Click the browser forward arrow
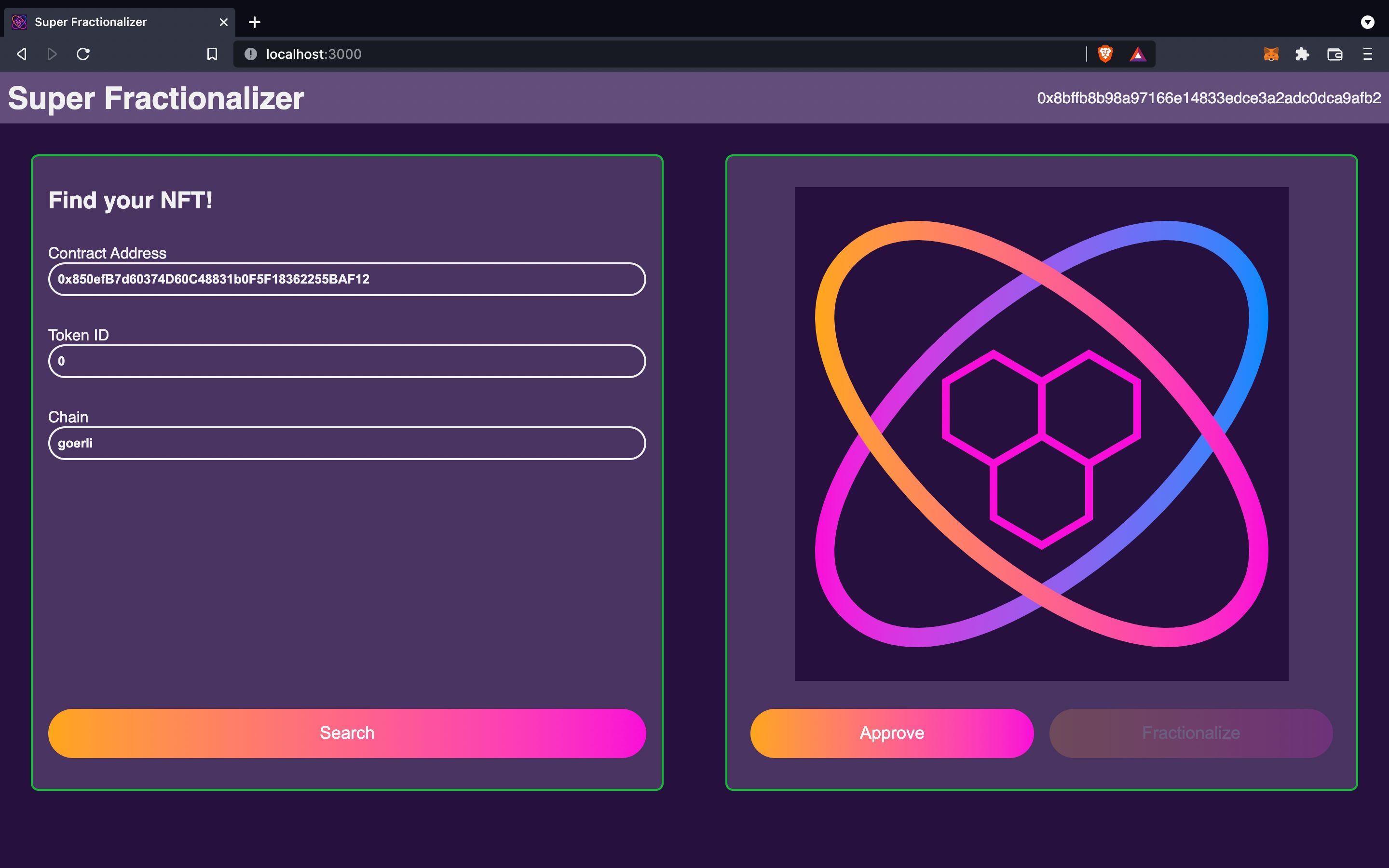This screenshot has height=868, width=1389. pyautogui.click(x=52, y=54)
